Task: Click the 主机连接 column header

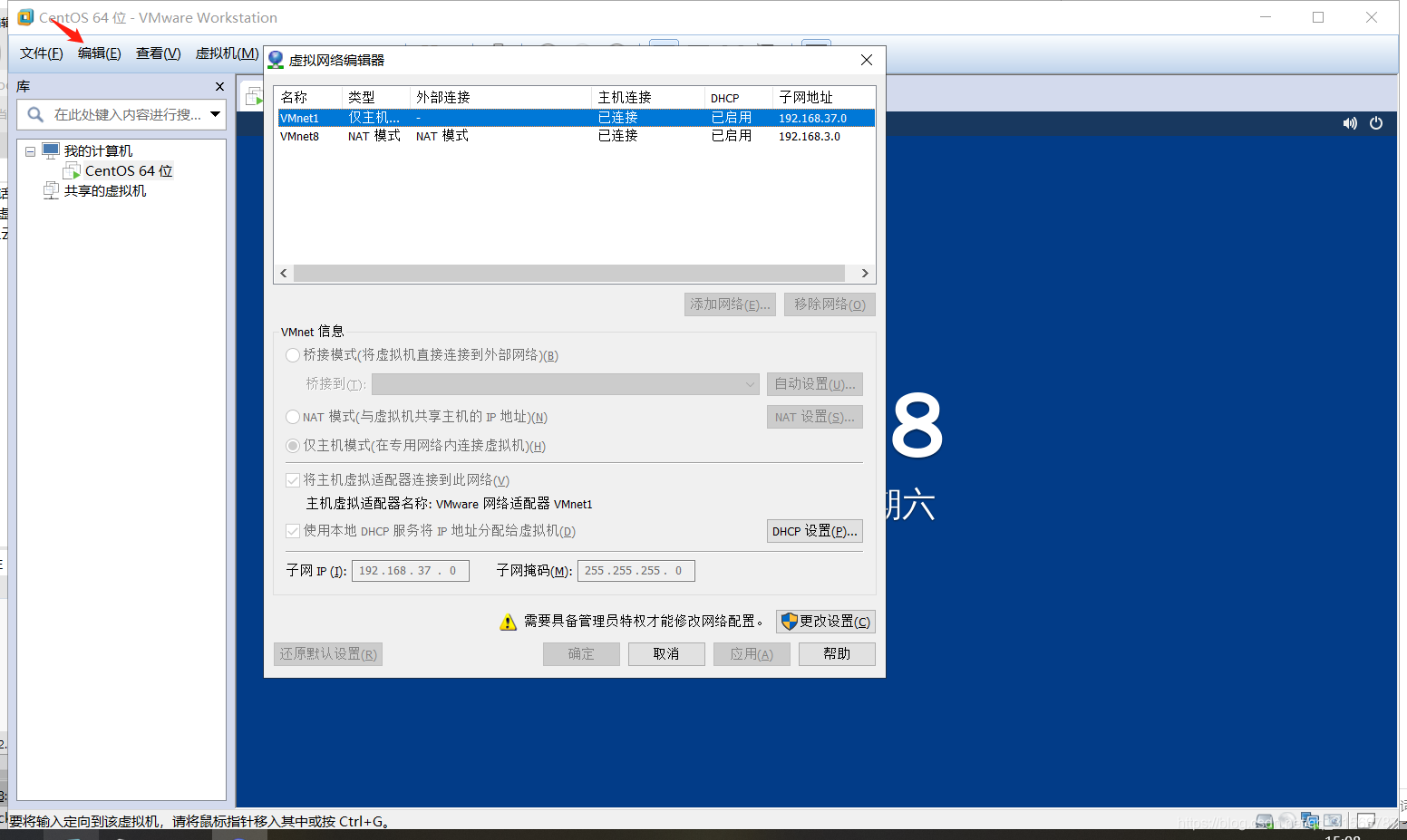Action: coord(648,97)
